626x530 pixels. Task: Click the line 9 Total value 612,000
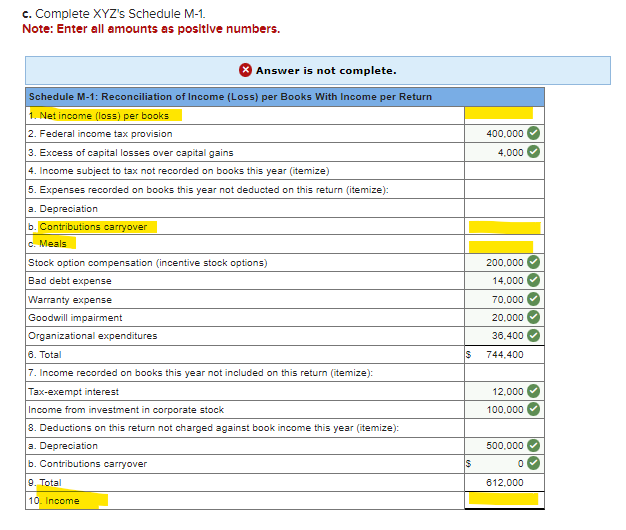point(505,483)
